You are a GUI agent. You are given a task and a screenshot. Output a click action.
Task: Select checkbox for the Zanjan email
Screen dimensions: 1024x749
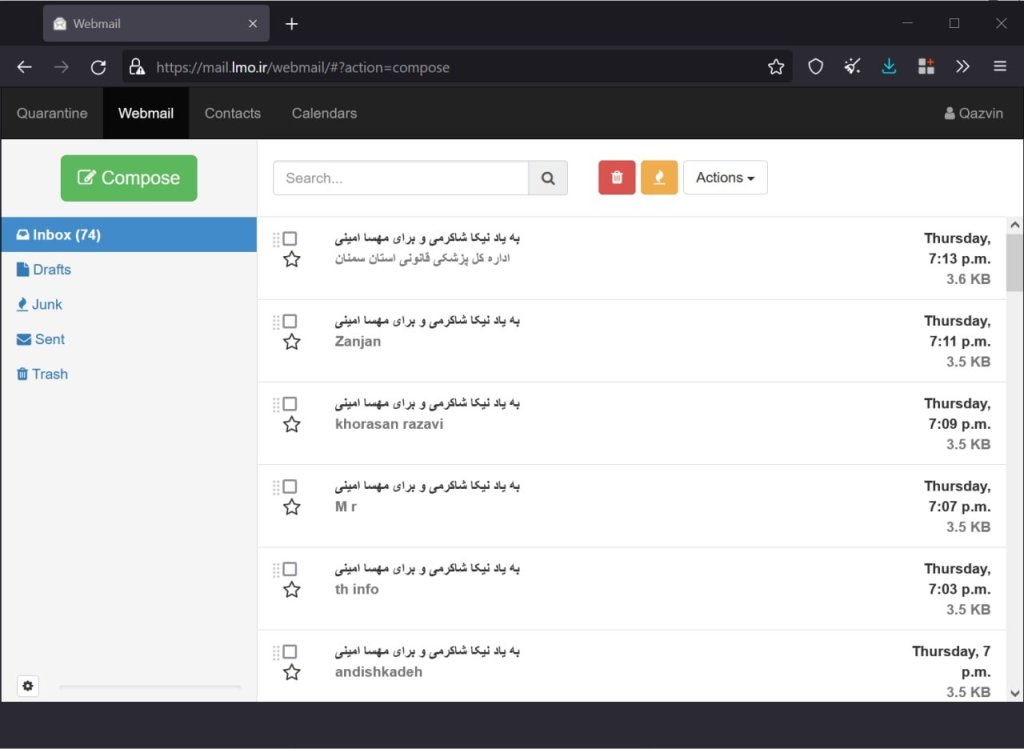290,321
